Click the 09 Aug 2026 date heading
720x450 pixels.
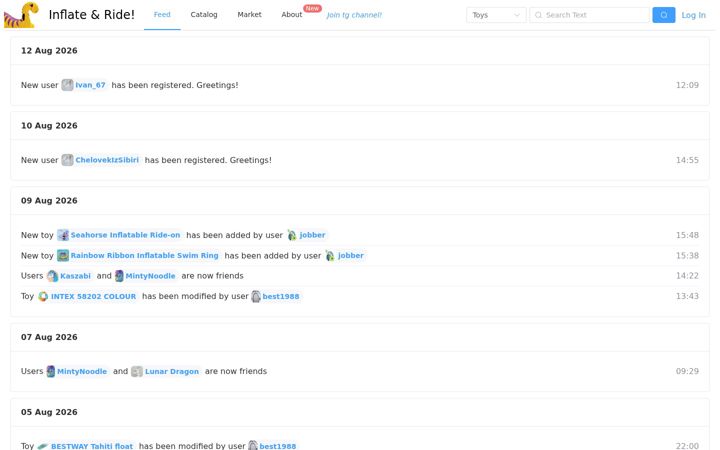pyautogui.click(x=49, y=200)
